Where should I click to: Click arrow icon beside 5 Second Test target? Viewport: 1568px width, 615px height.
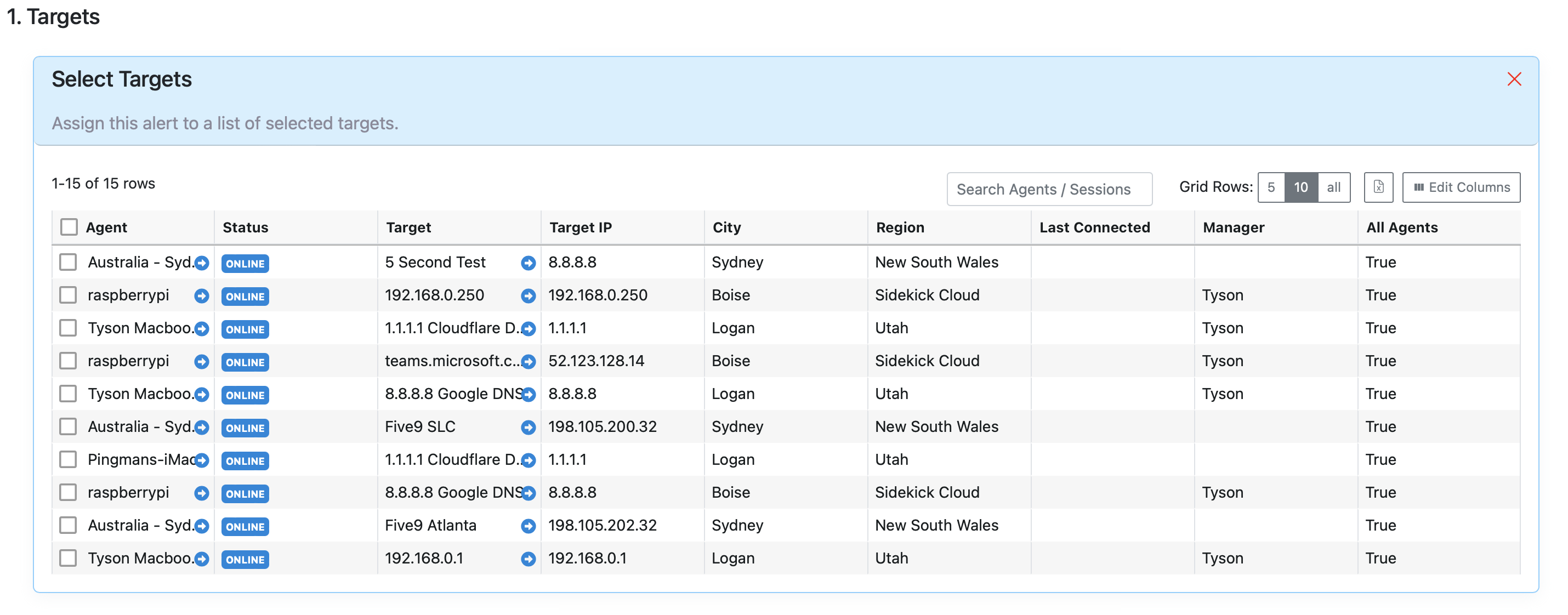tap(528, 263)
